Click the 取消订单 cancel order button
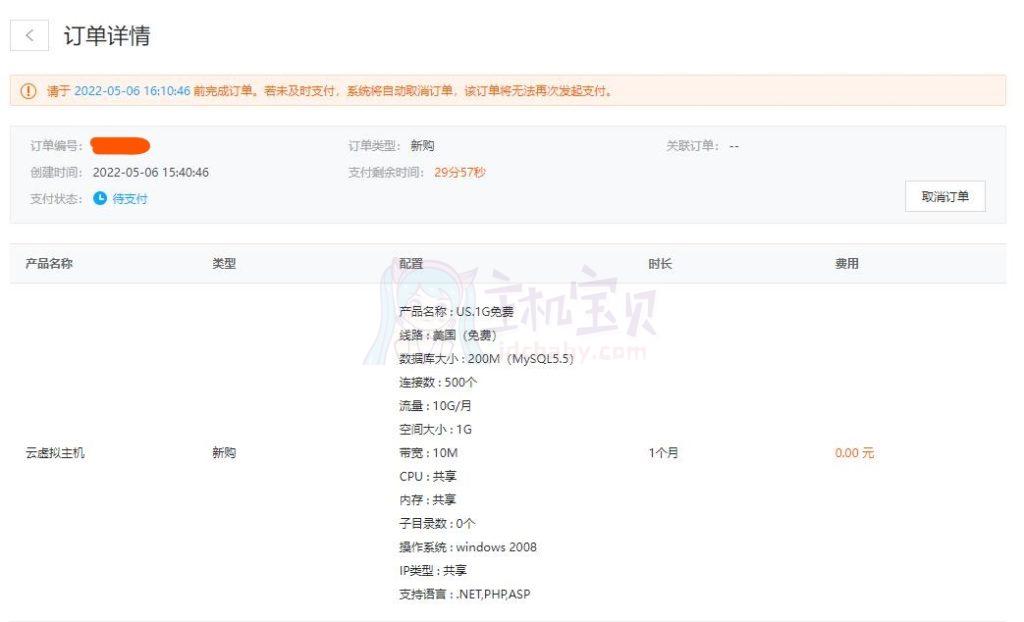The height and width of the screenshot is (622, 1024). coord(944,196)
